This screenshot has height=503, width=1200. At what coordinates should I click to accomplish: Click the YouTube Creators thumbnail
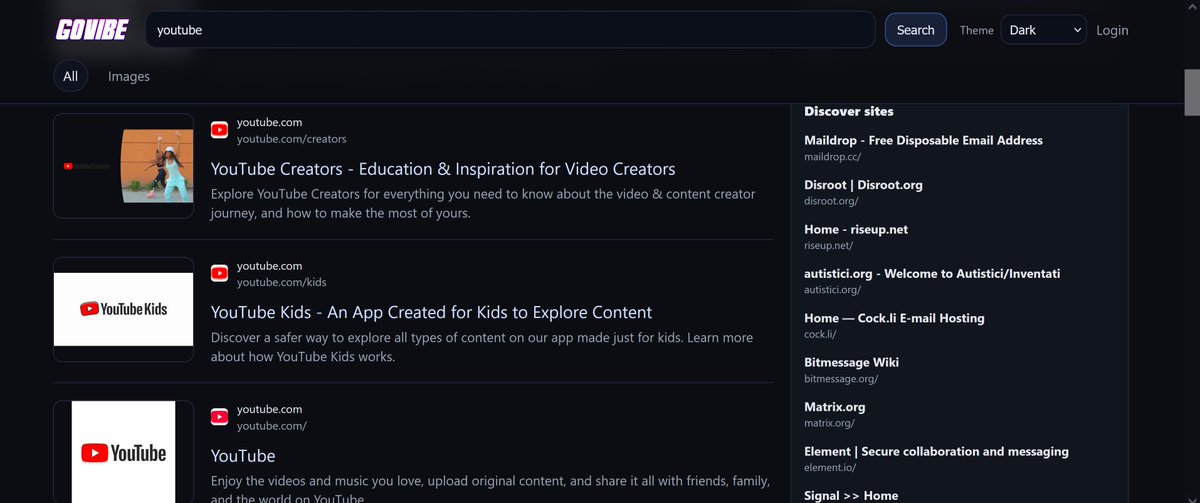[x=123, y=166]
